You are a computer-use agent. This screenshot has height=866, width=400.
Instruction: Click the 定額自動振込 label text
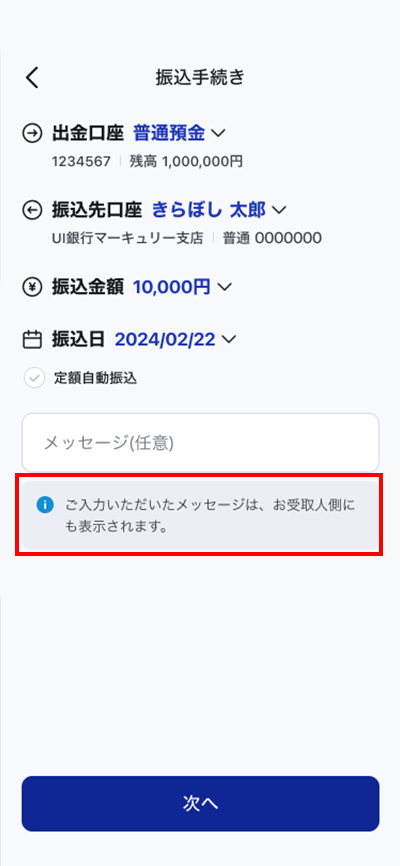(96, 378)
